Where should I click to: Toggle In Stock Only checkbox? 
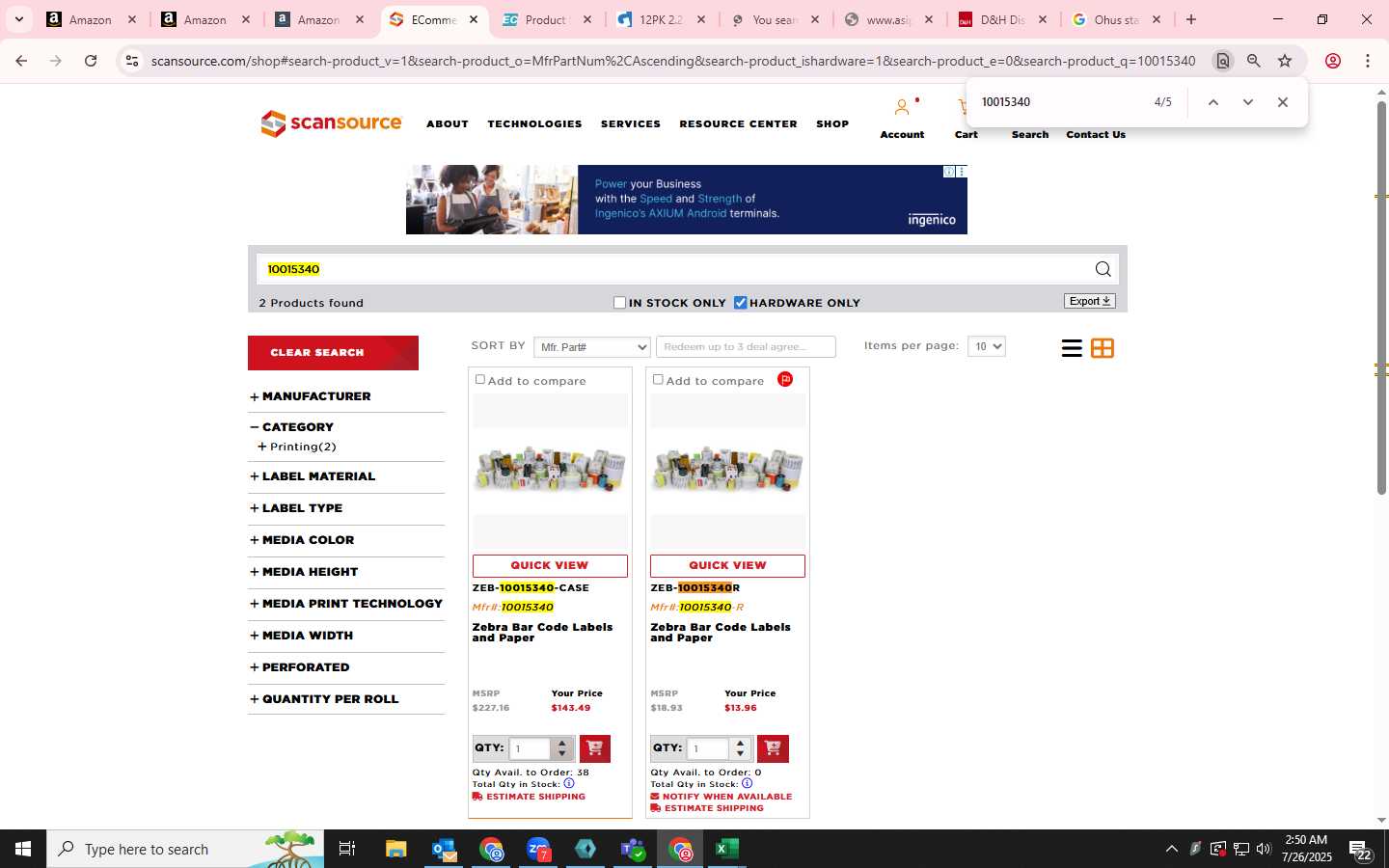(620, 303)
